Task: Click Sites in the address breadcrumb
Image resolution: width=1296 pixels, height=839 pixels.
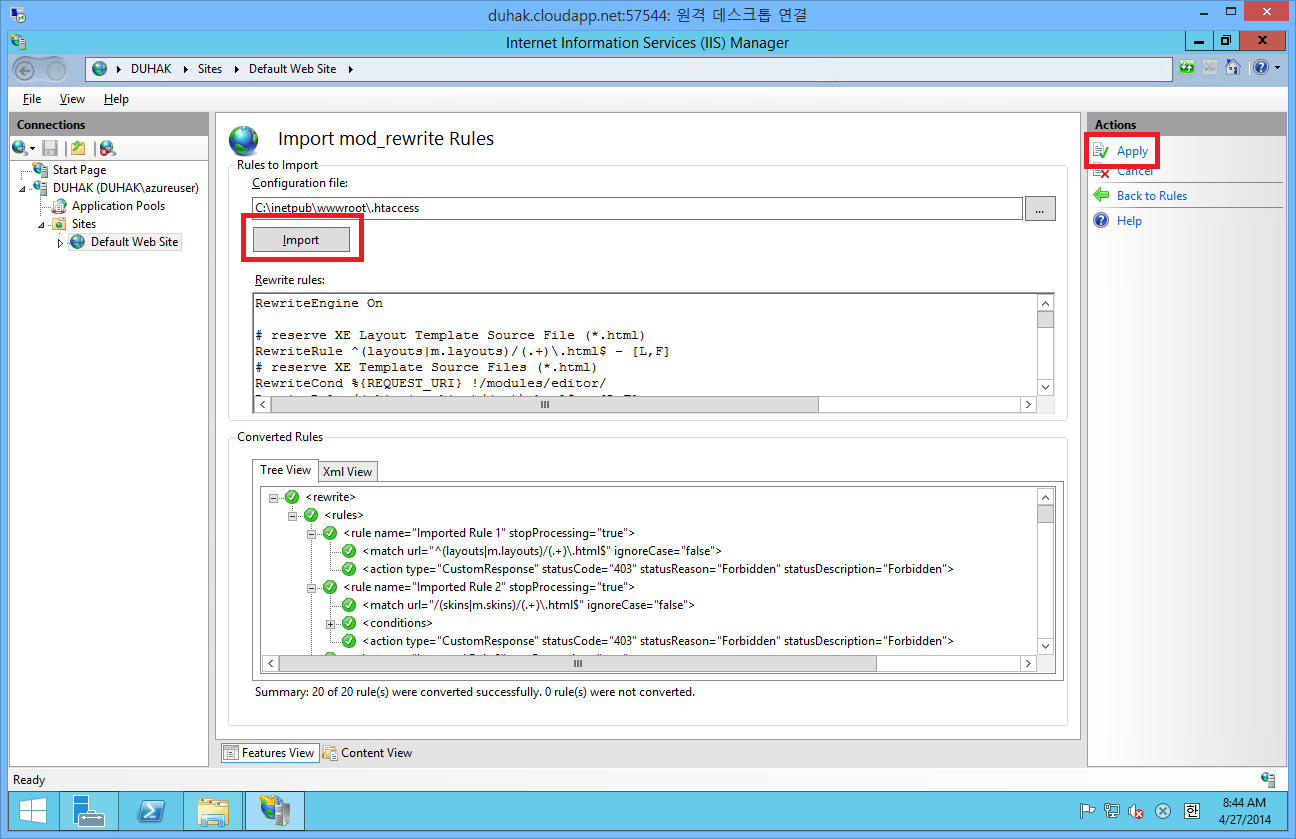Action: click(x=210, y=69)
